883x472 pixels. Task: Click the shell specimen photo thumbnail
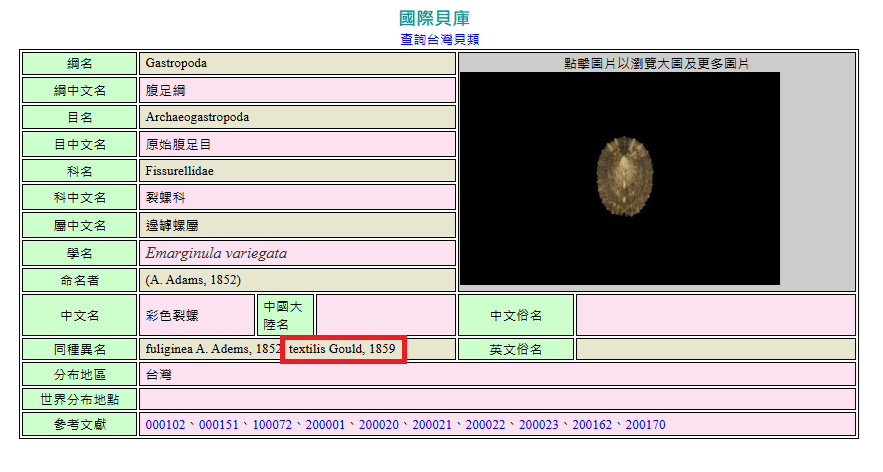coord(620,178)
